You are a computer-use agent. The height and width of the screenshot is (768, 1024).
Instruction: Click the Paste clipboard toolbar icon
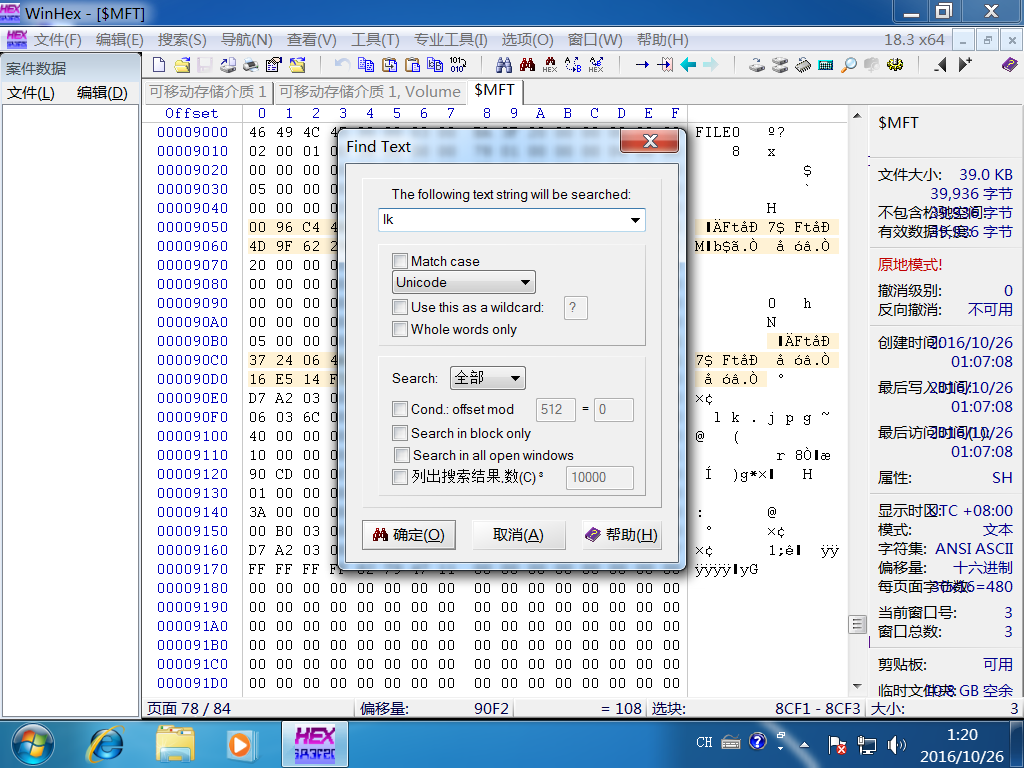click(412, 65)
